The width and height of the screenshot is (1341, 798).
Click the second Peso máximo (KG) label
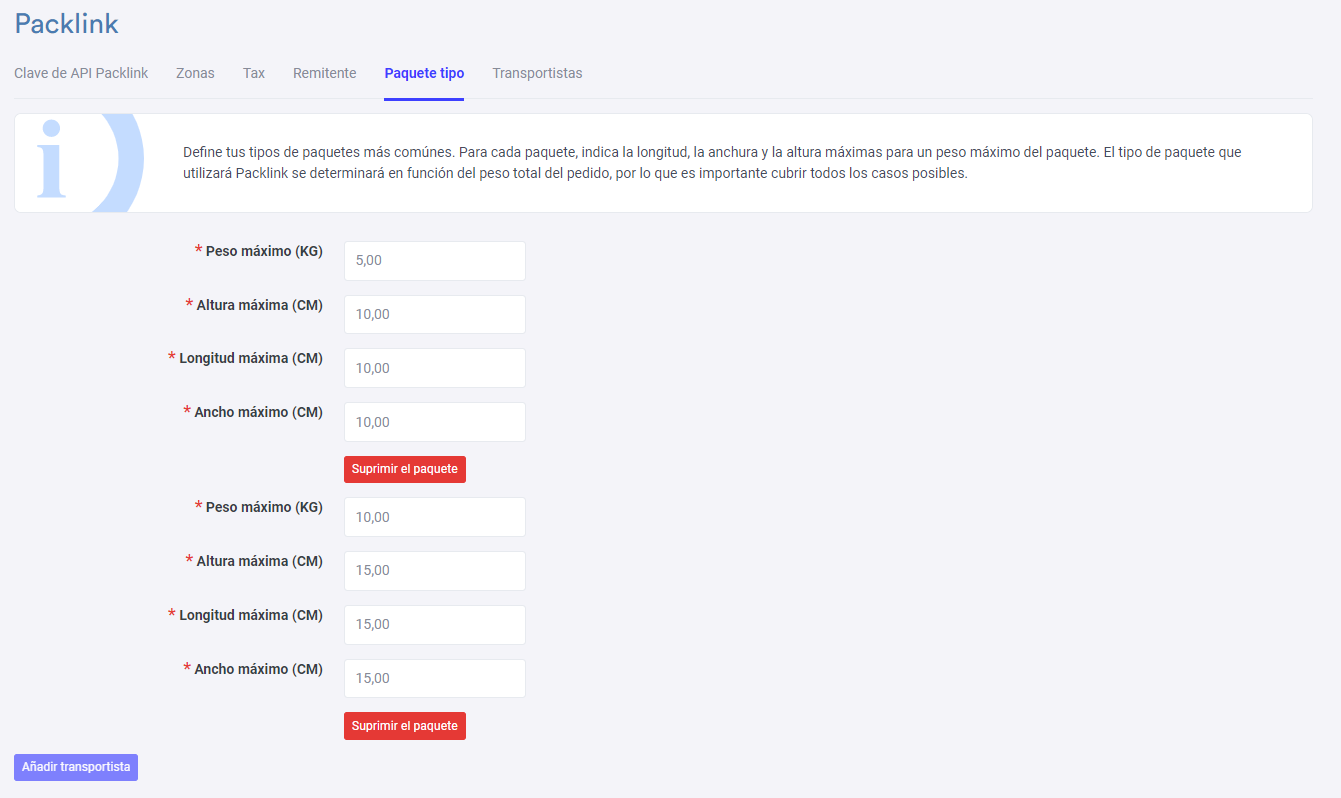[x=264, y=507]
